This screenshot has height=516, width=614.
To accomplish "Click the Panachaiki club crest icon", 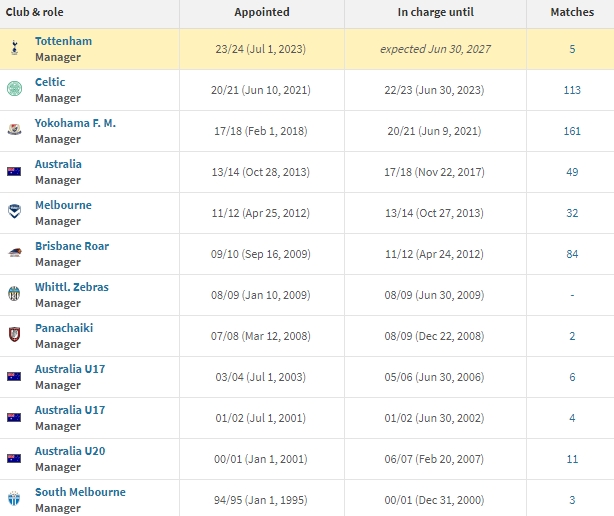I will [x=14, y=335].
